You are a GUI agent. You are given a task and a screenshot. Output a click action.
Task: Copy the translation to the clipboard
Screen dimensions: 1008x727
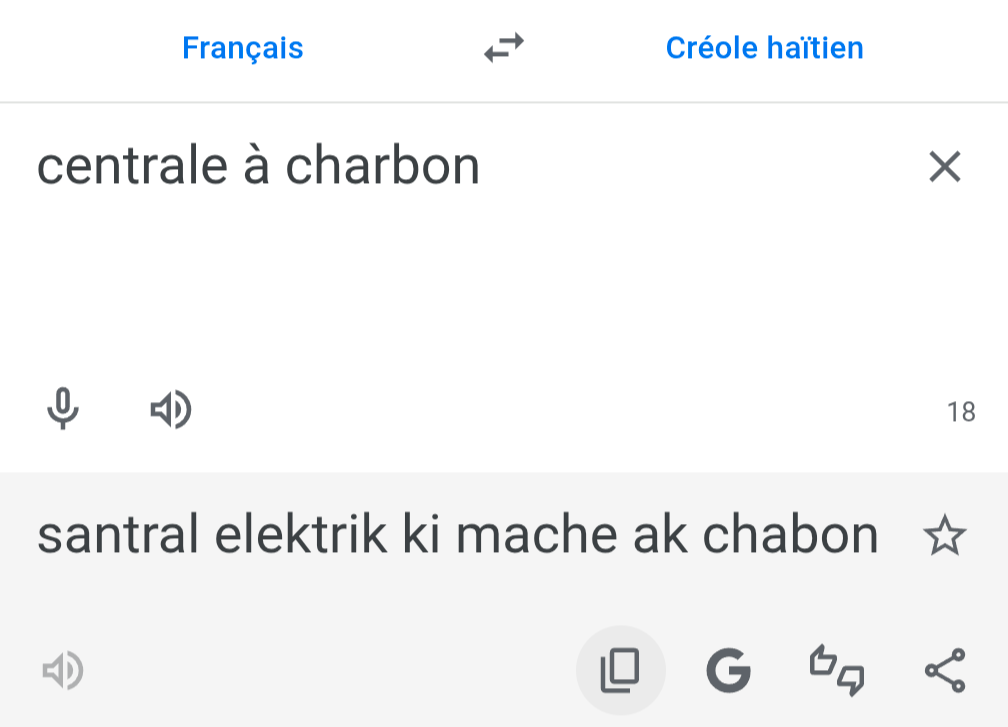[620, 670]
